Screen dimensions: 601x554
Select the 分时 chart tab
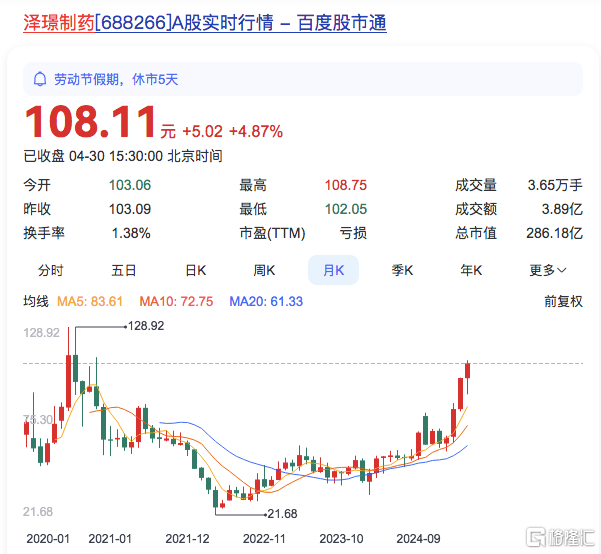(50, 270)
